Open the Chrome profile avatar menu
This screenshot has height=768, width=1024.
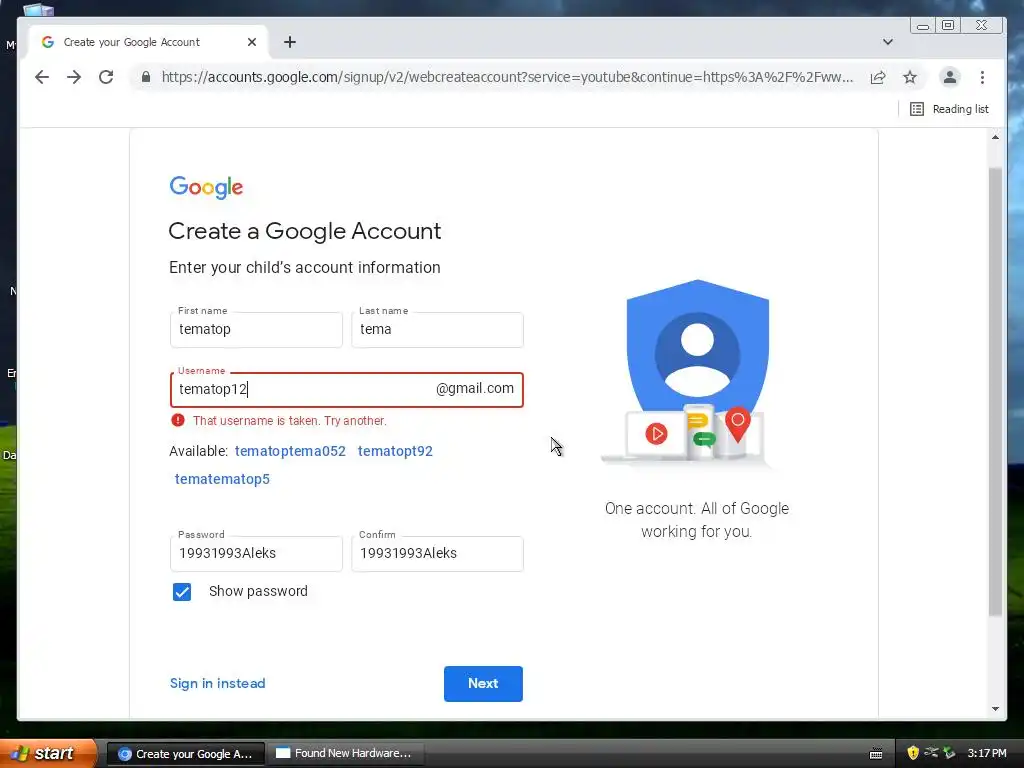coord(950,77)
